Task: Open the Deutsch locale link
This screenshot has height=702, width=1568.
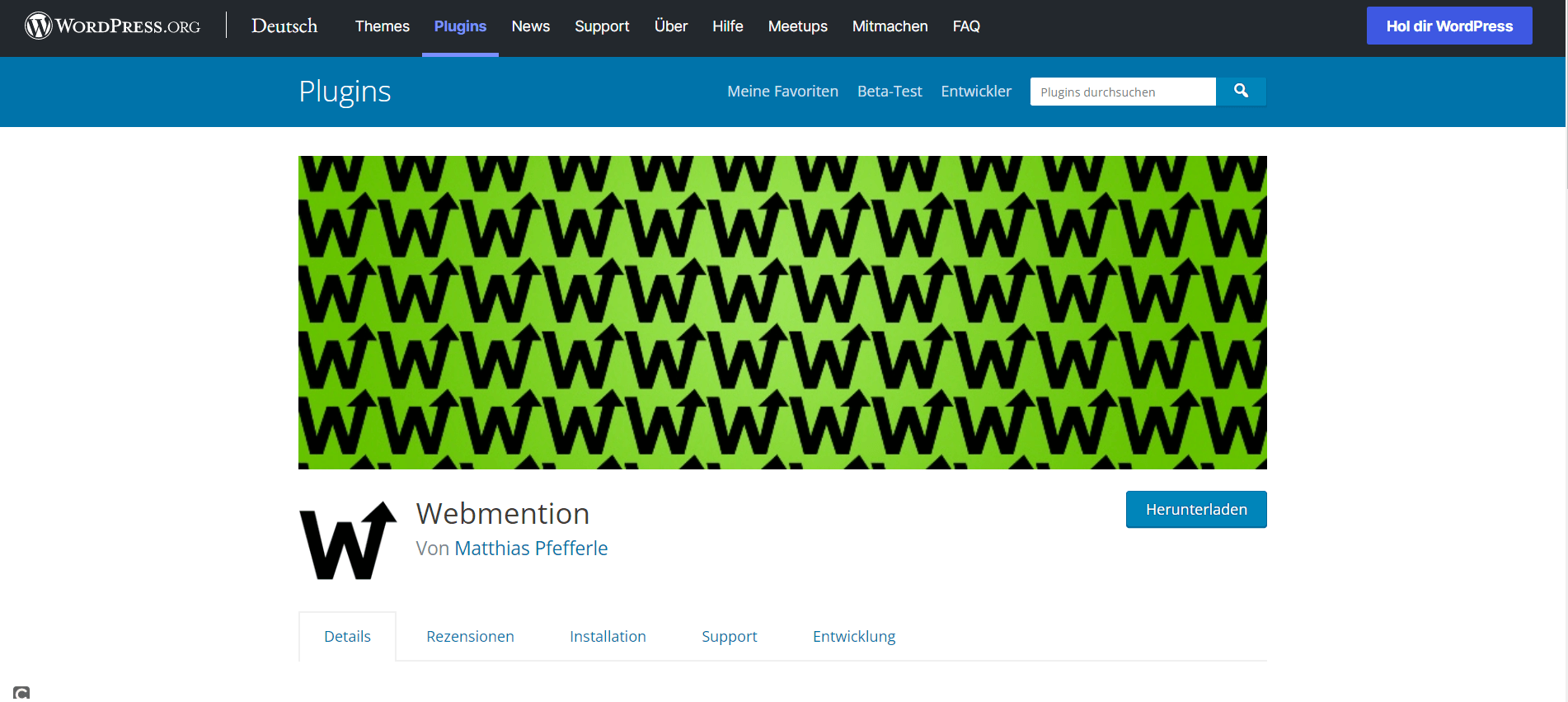Action: (284, 26)
